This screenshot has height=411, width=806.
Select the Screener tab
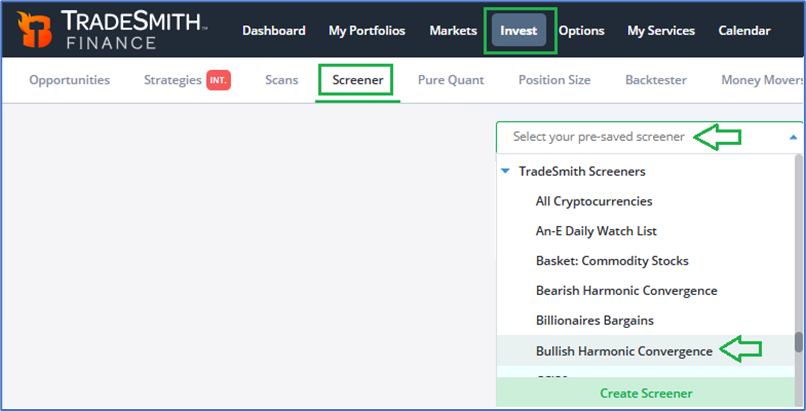358,80
